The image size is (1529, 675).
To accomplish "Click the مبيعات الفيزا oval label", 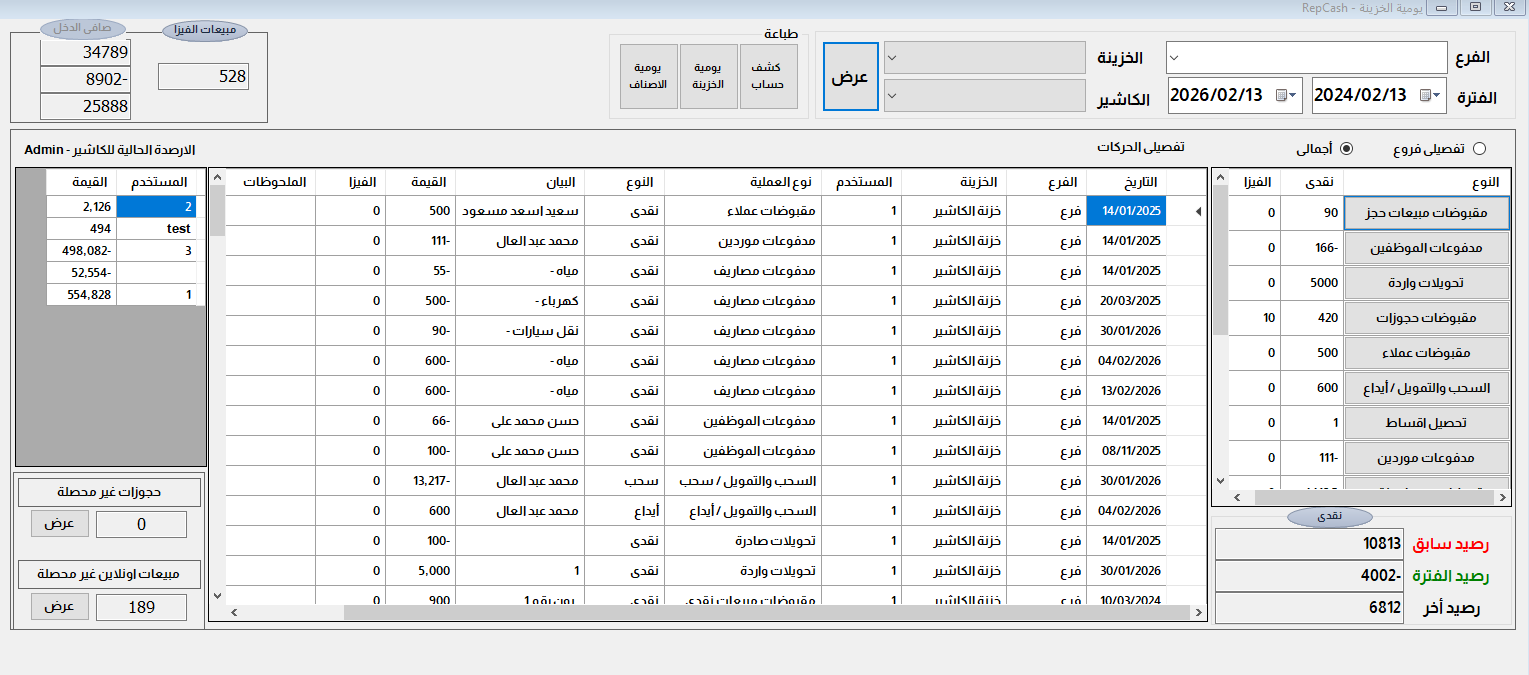I will [205, 31].
